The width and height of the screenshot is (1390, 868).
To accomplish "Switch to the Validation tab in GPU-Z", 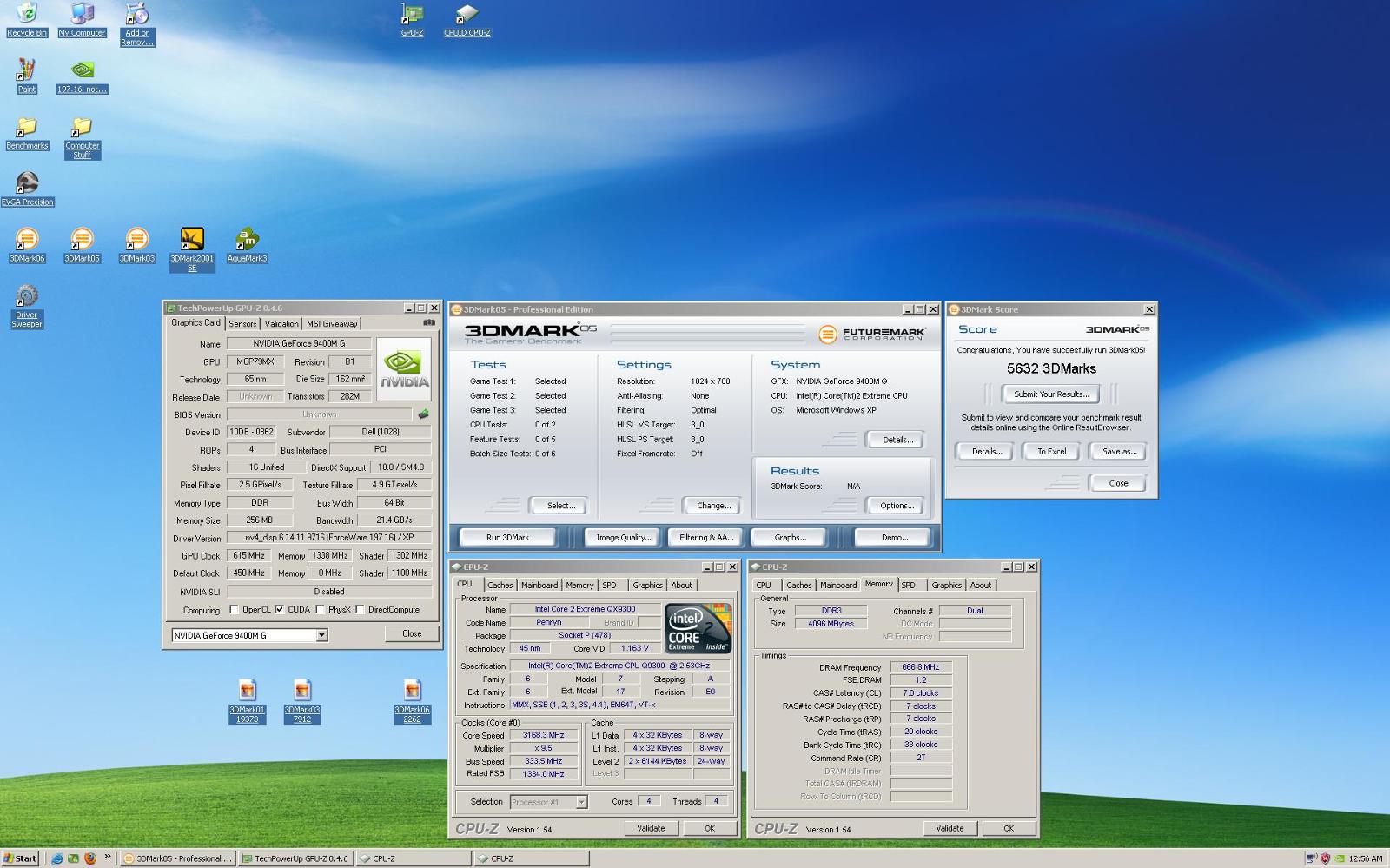I will tap(281, 323).
